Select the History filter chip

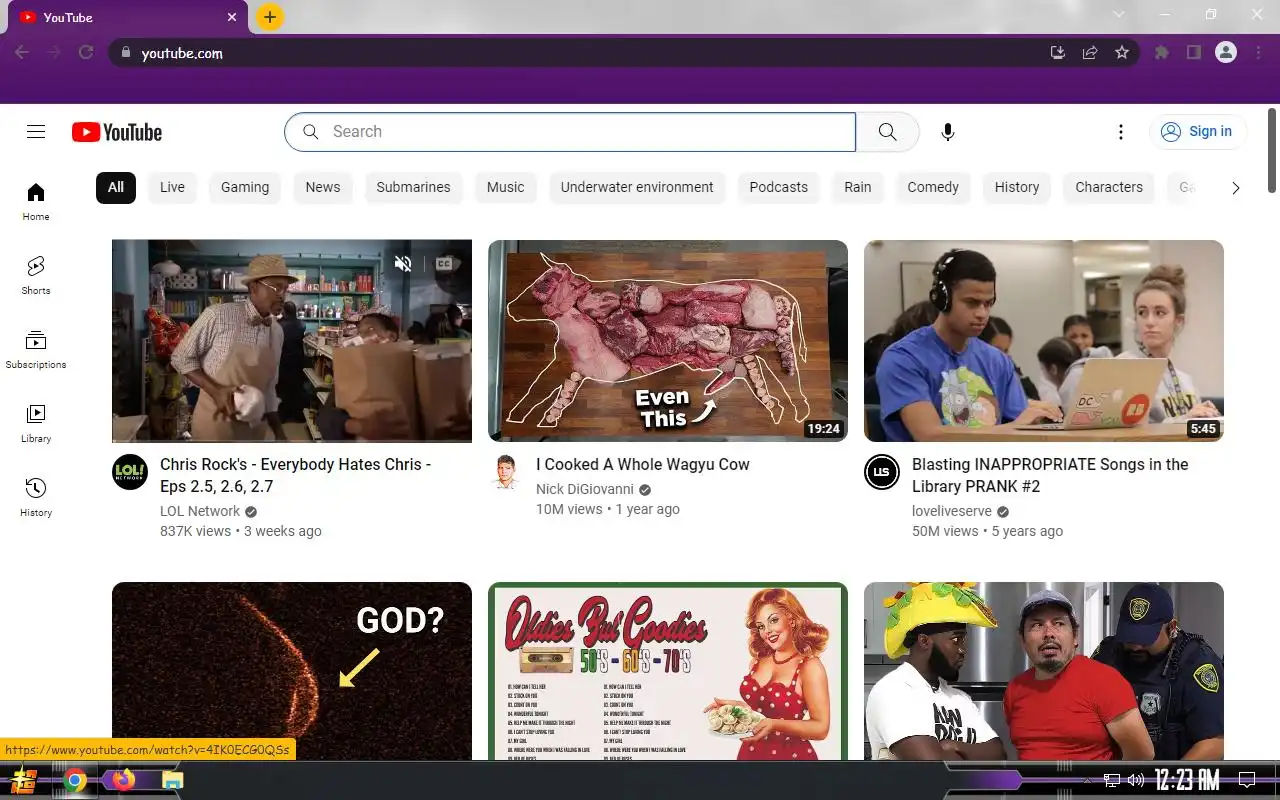coord(1017,187)
